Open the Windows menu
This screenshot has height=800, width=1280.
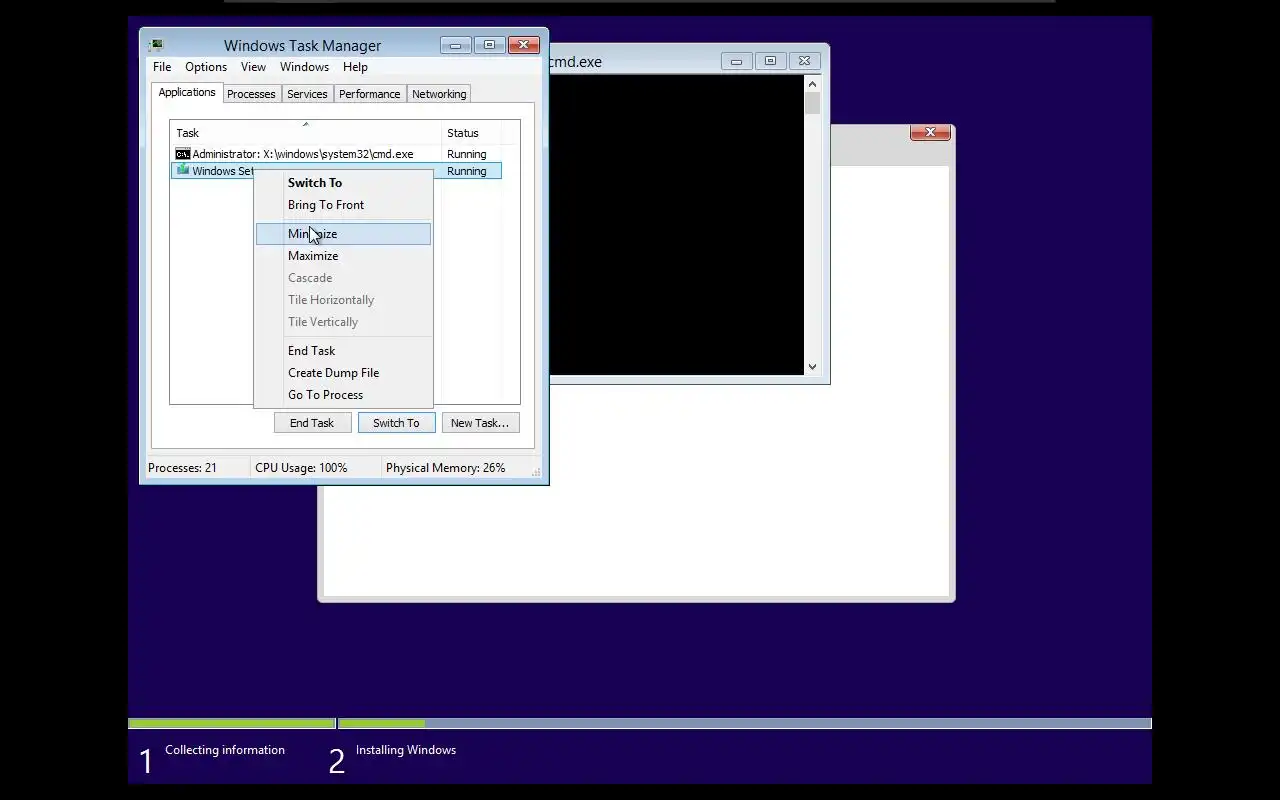[304, 67]
